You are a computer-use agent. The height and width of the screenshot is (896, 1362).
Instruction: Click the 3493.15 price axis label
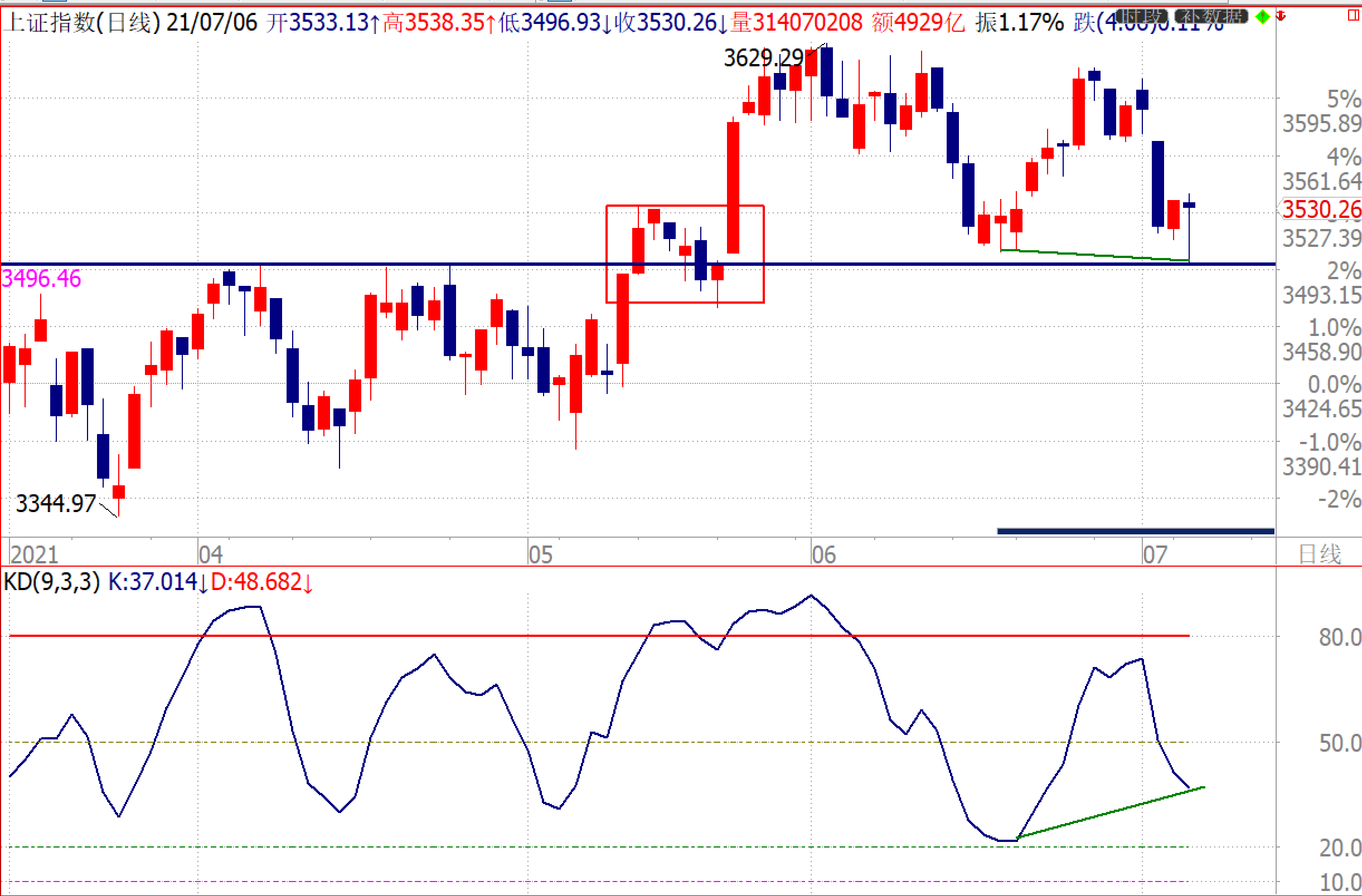click(1321, 295)
